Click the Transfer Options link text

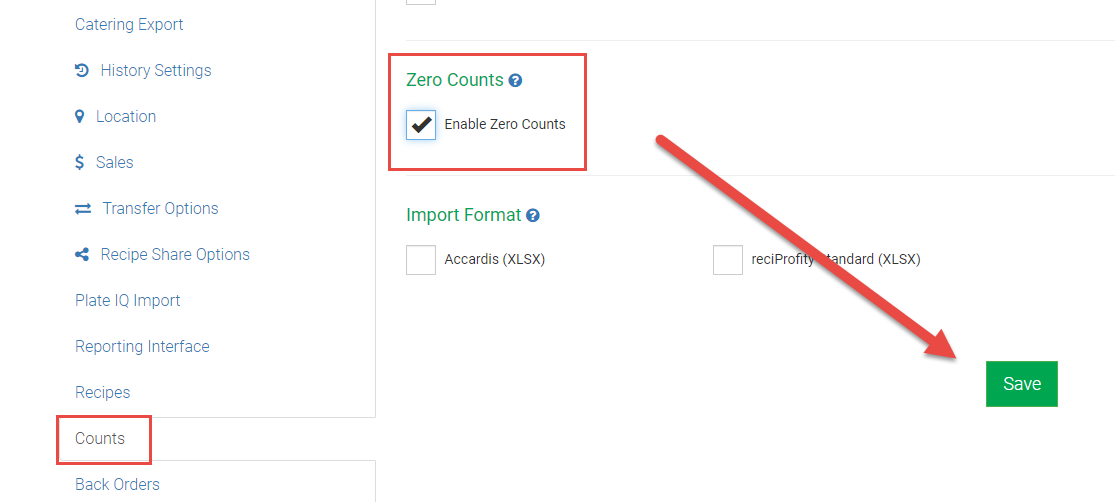(x=160, y=208)
